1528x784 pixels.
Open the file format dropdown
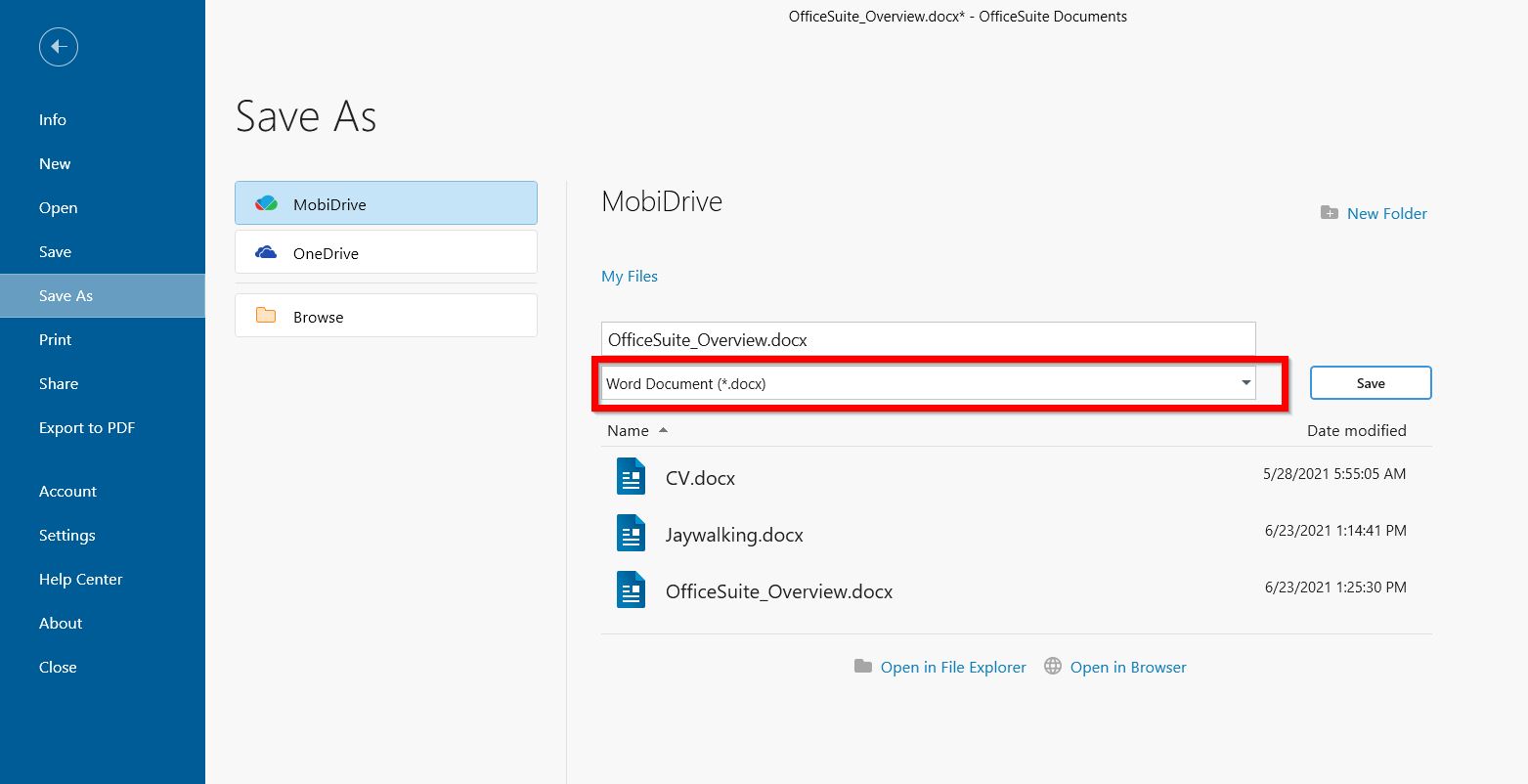click(927, 383)
